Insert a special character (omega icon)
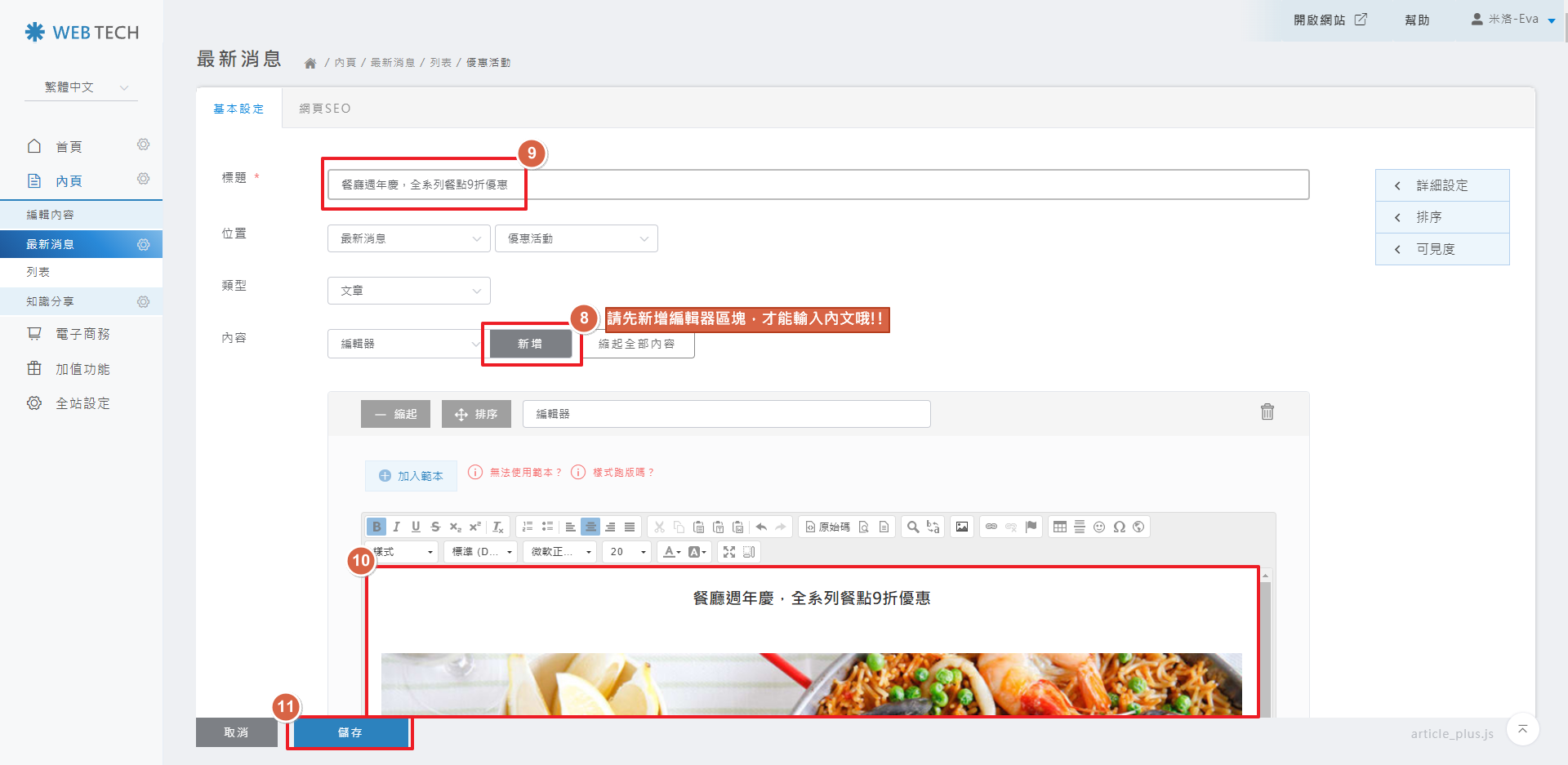 1119,527
